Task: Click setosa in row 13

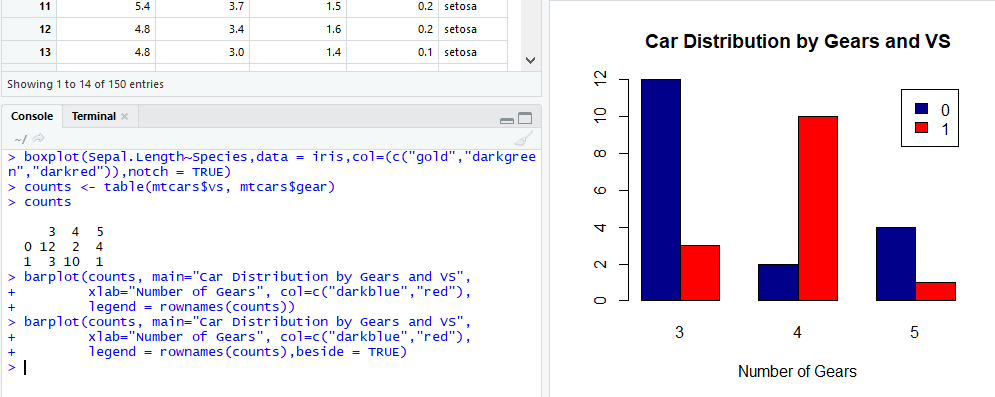Action: [x=460, y=52]
